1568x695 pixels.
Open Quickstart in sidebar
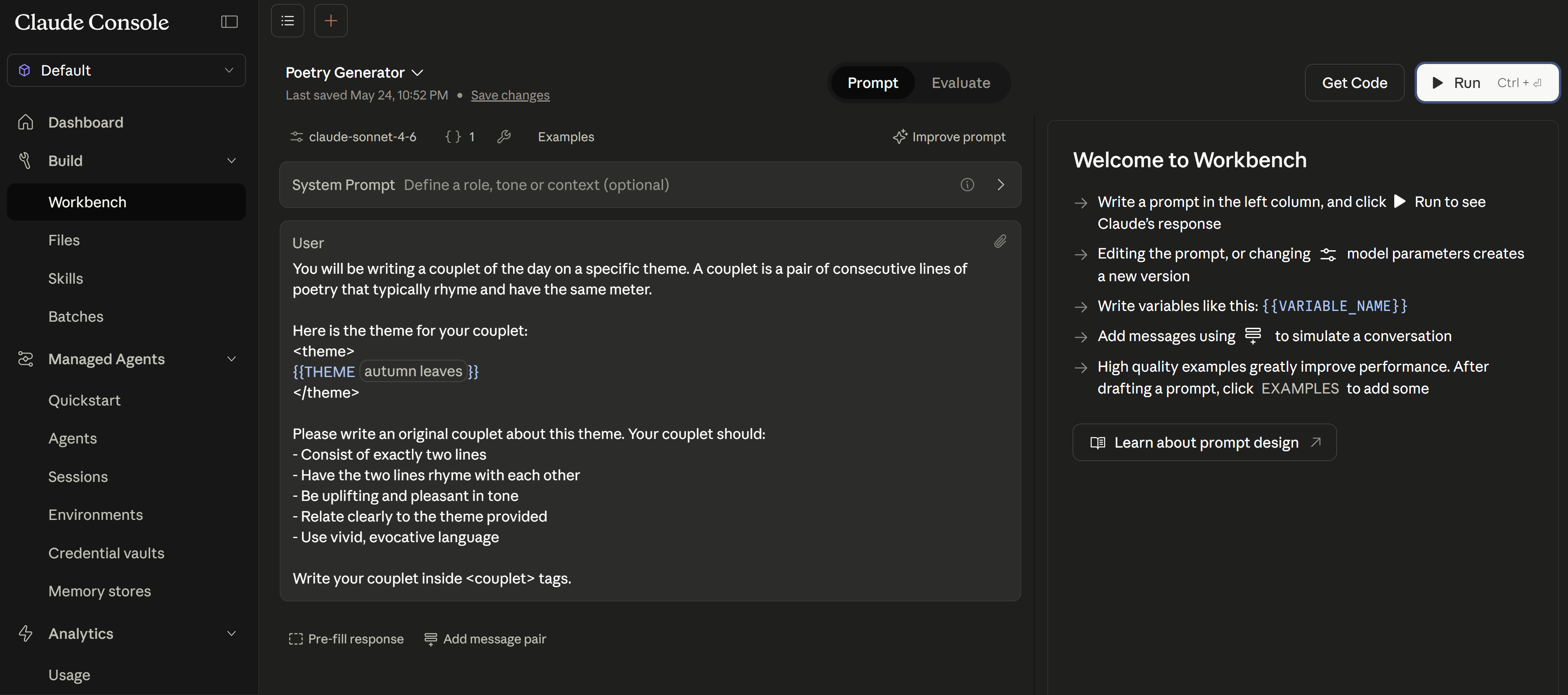click(x=85, y=400)
